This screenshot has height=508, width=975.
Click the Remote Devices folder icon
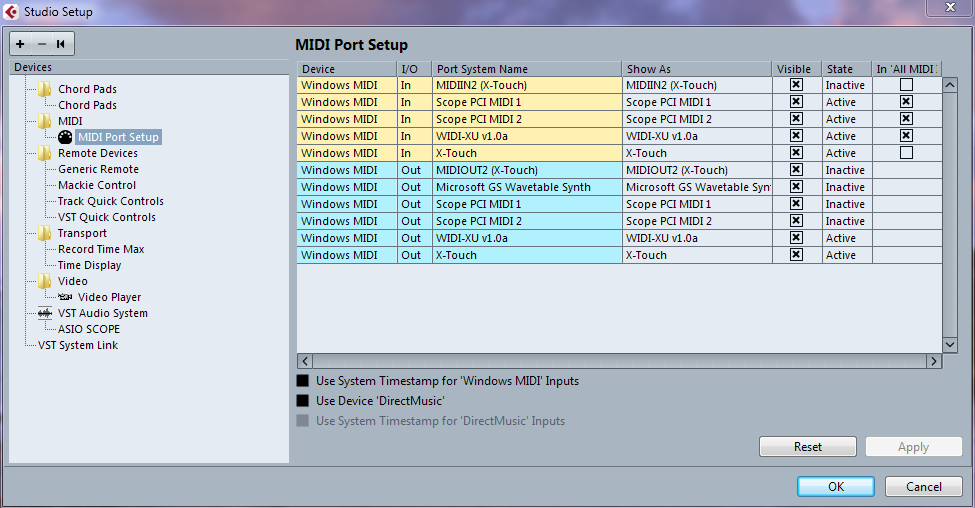(x=45, y=153)
